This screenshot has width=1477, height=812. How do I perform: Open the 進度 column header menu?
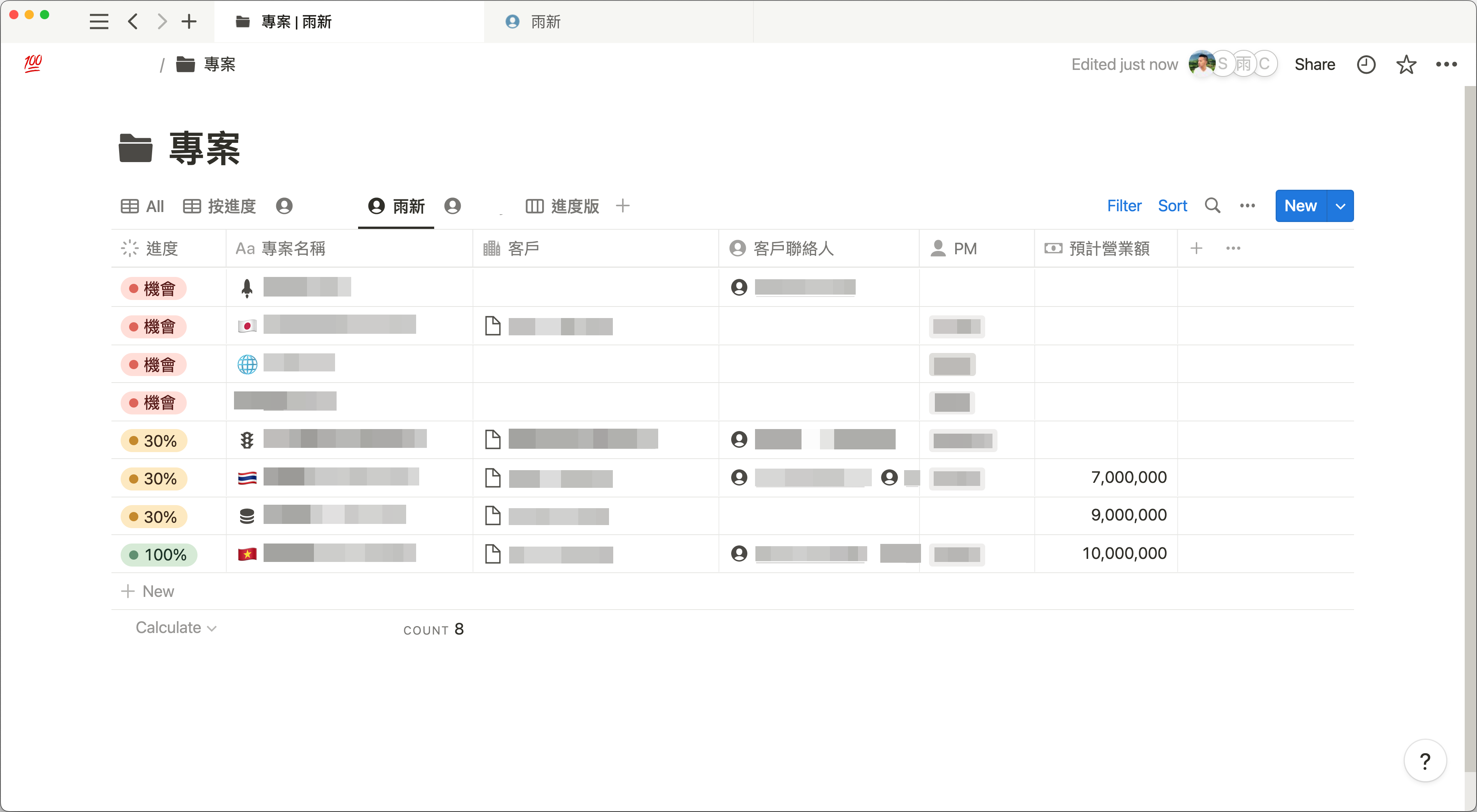(169, 248)
